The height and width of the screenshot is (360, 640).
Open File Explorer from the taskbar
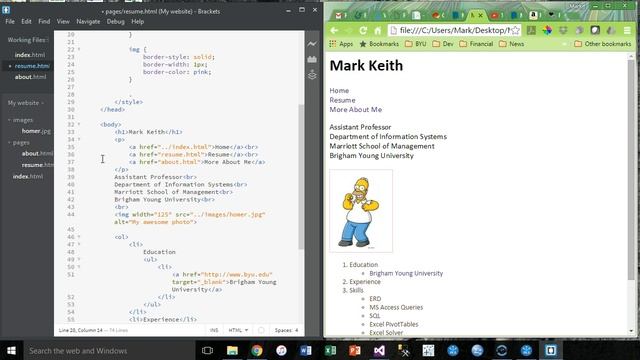(x=232, y=351)
